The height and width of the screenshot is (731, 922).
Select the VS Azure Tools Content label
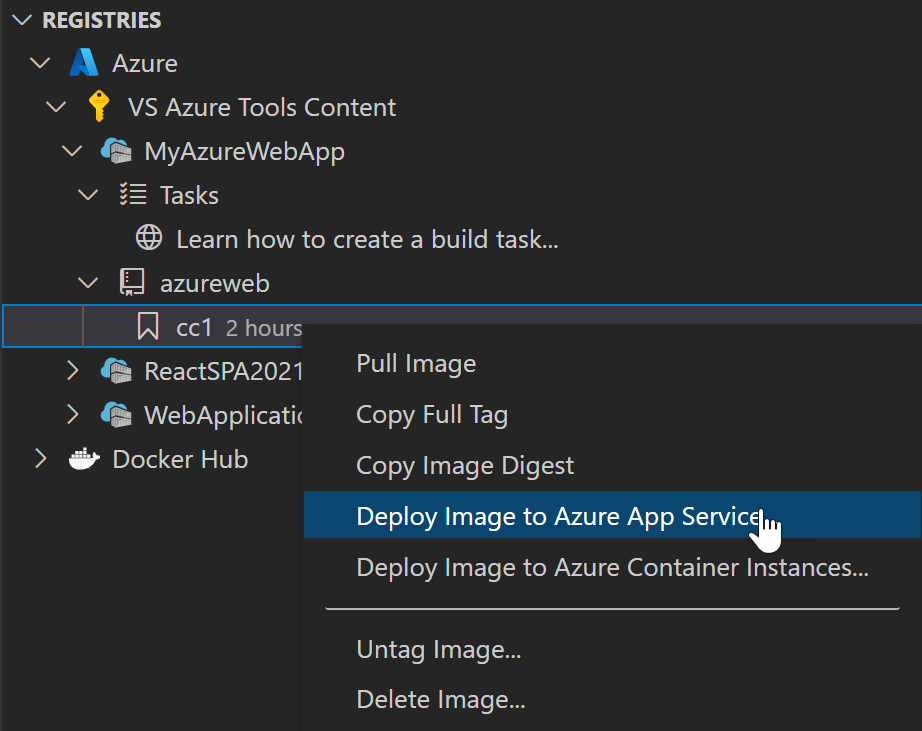[262, 108]
